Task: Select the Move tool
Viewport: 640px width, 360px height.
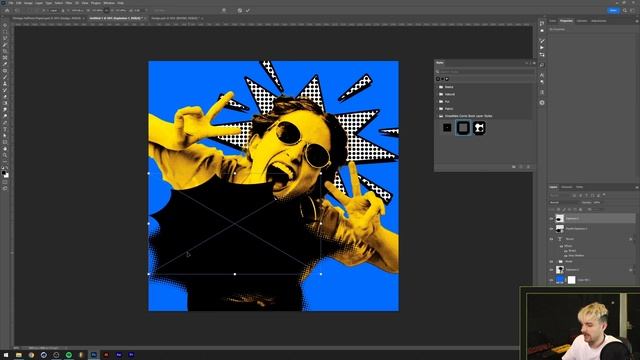Action: click(x=5, y=25)
